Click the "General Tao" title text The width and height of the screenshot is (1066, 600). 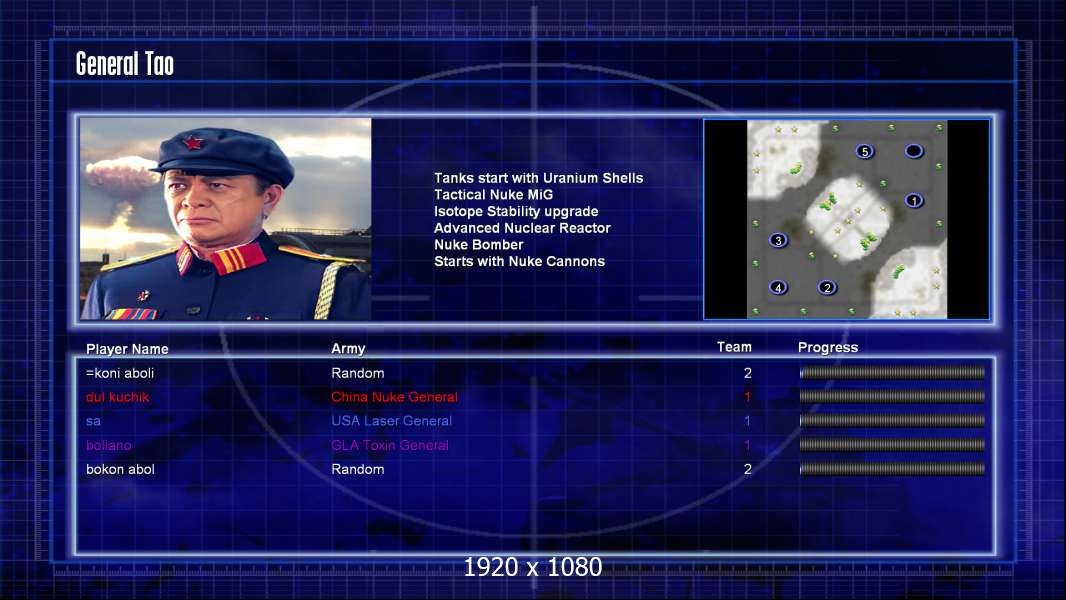(x=124, y=64)
